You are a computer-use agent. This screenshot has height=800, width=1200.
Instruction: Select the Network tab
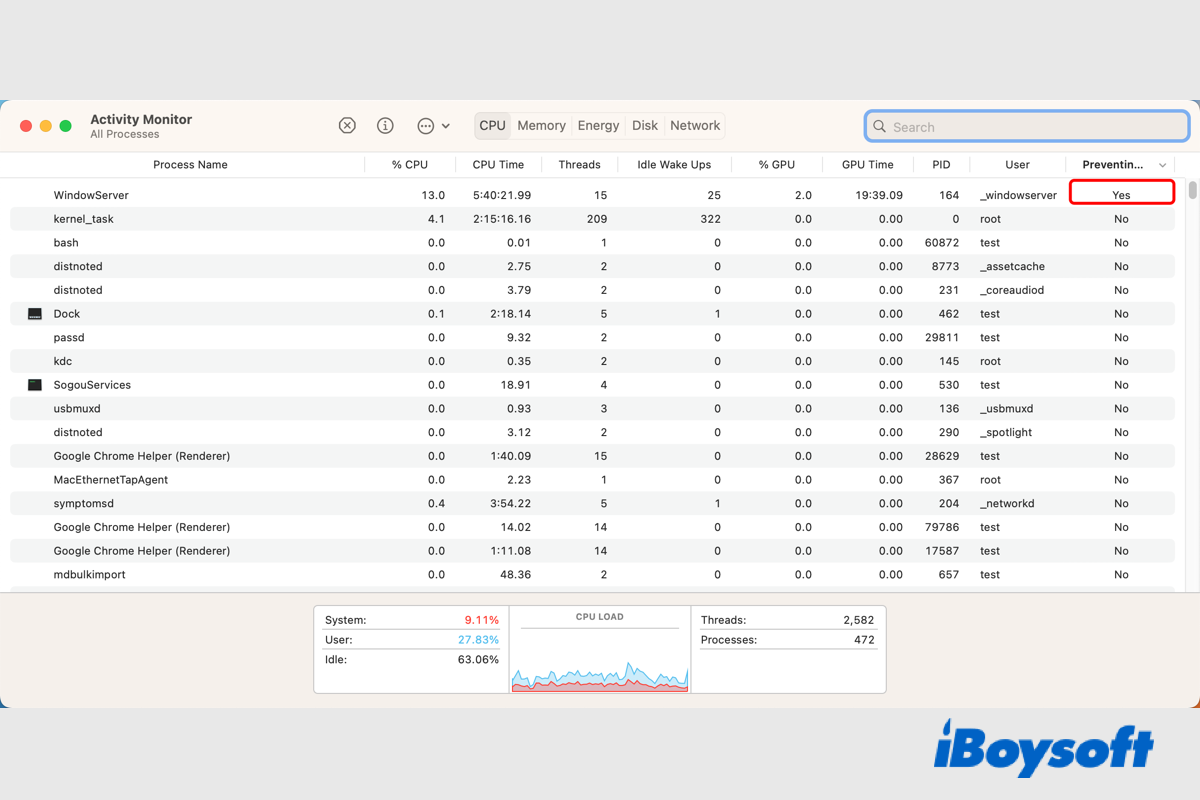[695, 126]
